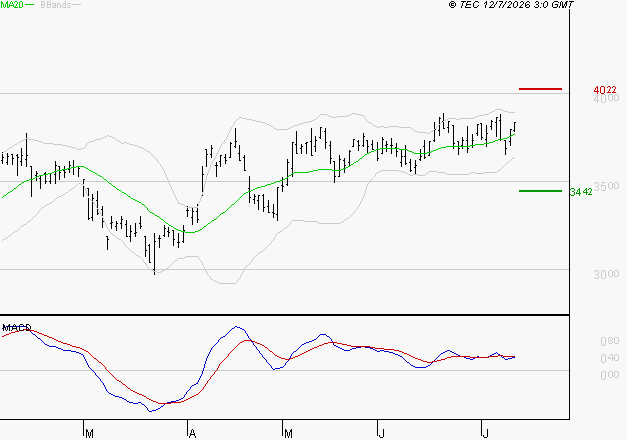Click the MACD indicator label
627x440 pixels.
pos(17,328)
